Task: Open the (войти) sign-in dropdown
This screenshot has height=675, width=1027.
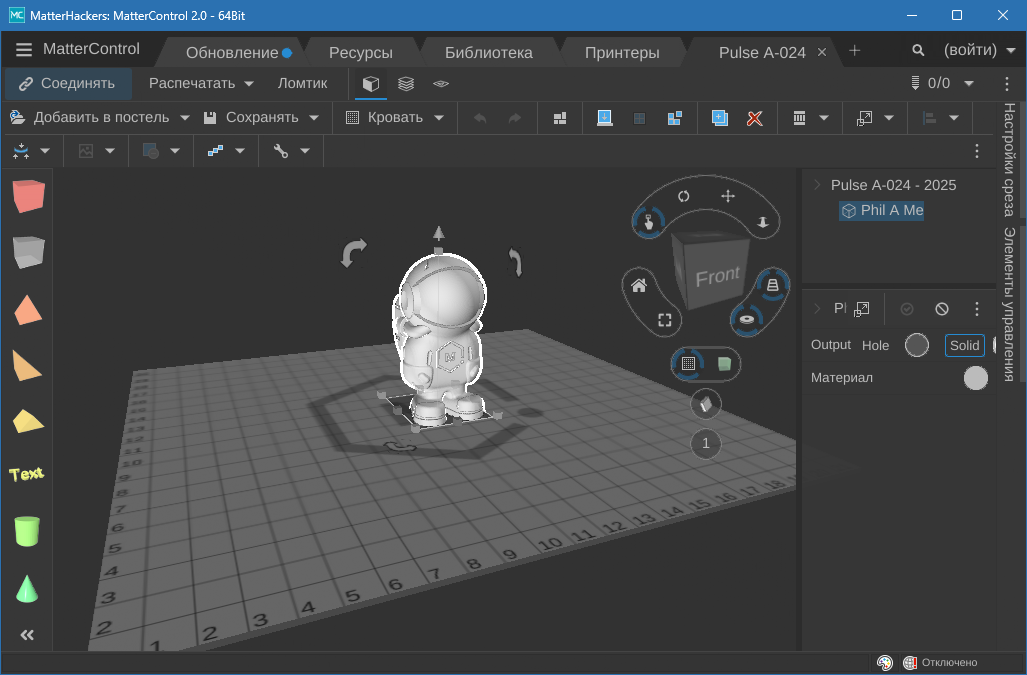Action: [x=979, y=50]
